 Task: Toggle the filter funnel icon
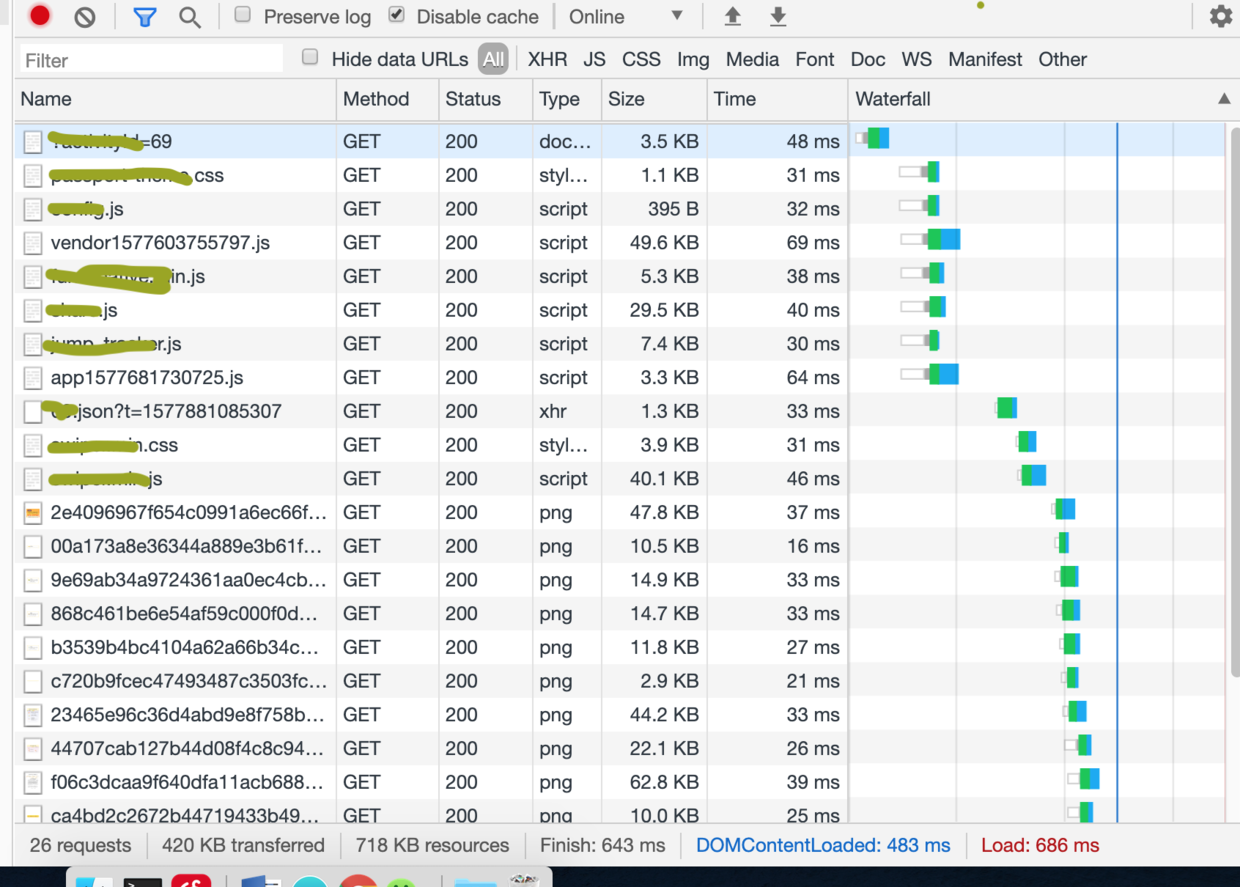coord(145,17)
